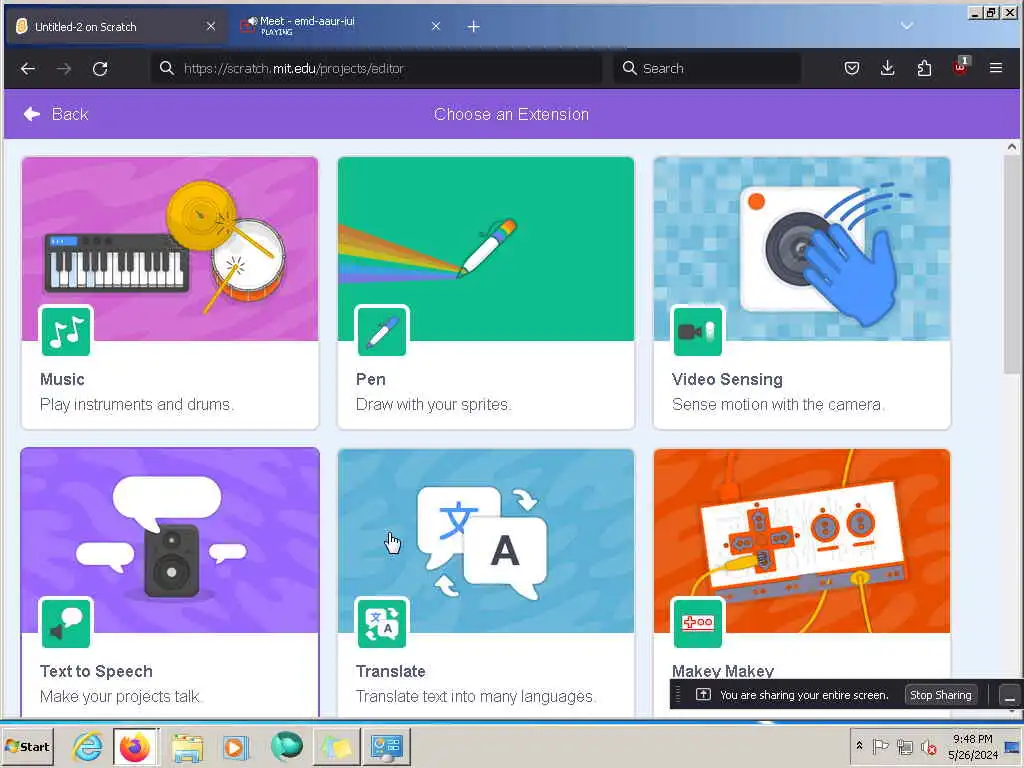
Task: Click the Back arrow in the extension header
Action: tap(31, 114)
